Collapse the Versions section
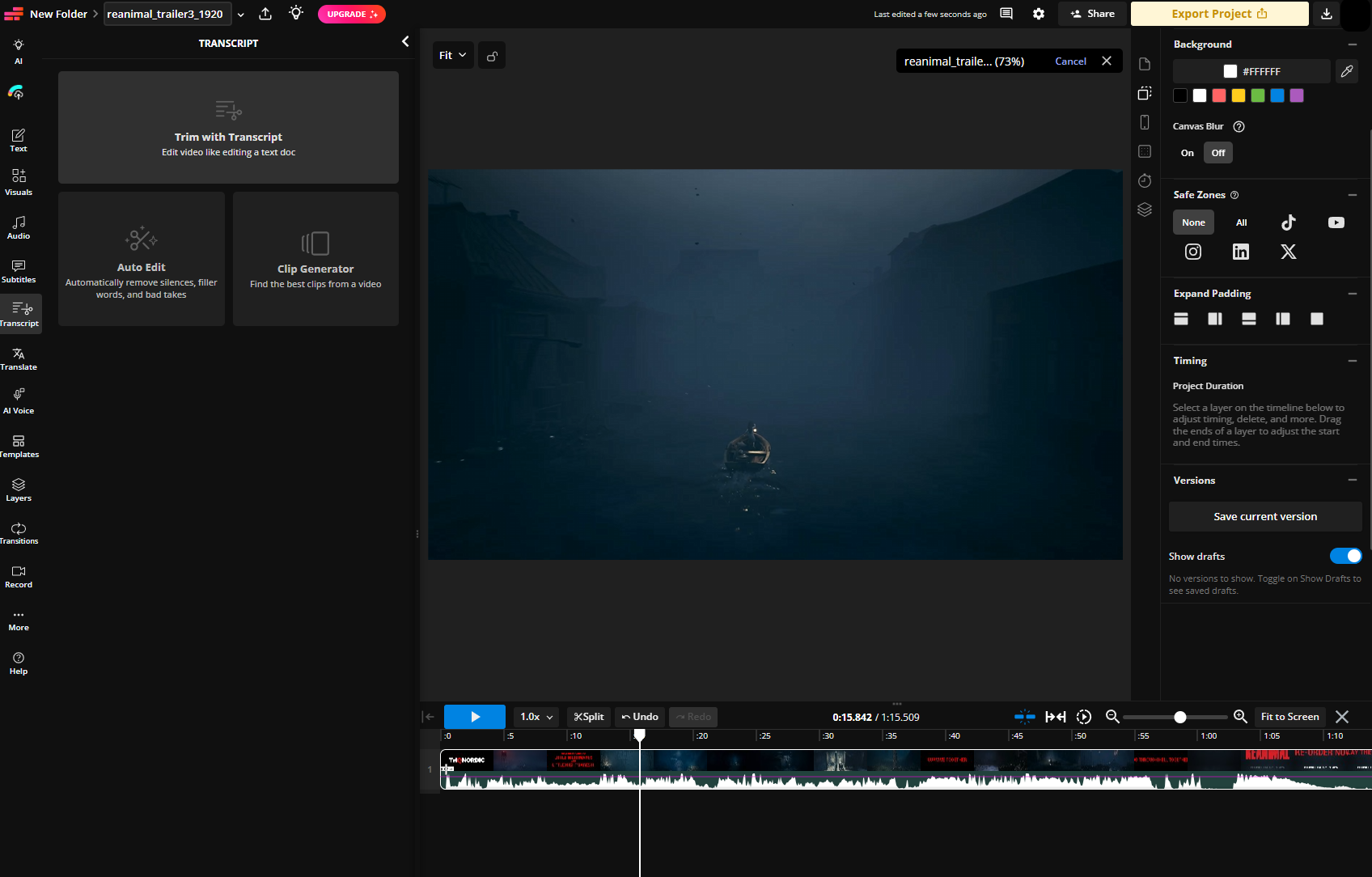Screen dimensions: 1372x877 (1353, 481)
